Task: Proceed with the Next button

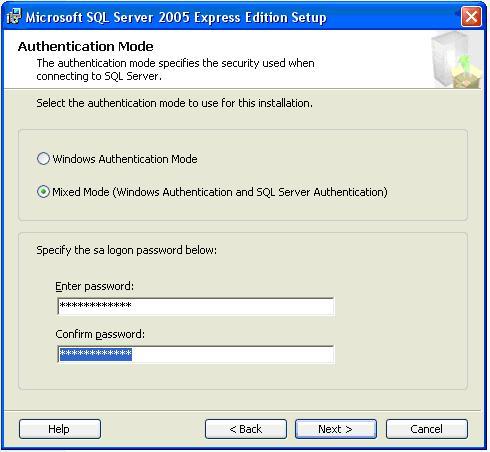Action: (x=336, y=429)
